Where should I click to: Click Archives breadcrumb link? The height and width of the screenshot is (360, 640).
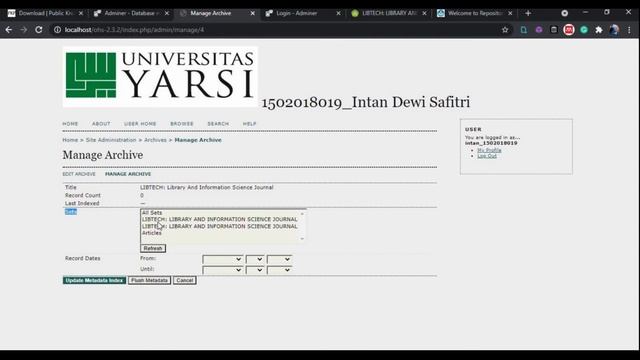tap(155, 140)
